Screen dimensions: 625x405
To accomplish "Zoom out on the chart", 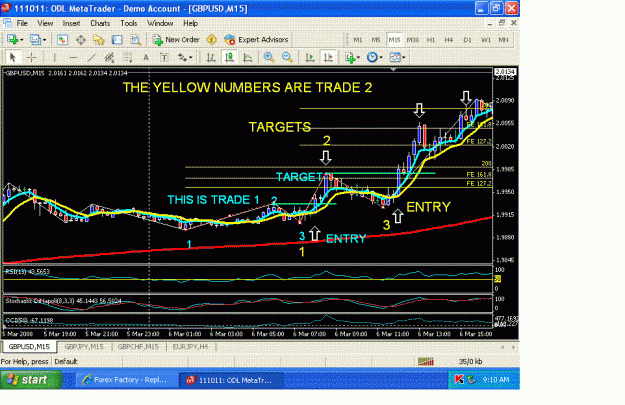I will click(287, 57).
